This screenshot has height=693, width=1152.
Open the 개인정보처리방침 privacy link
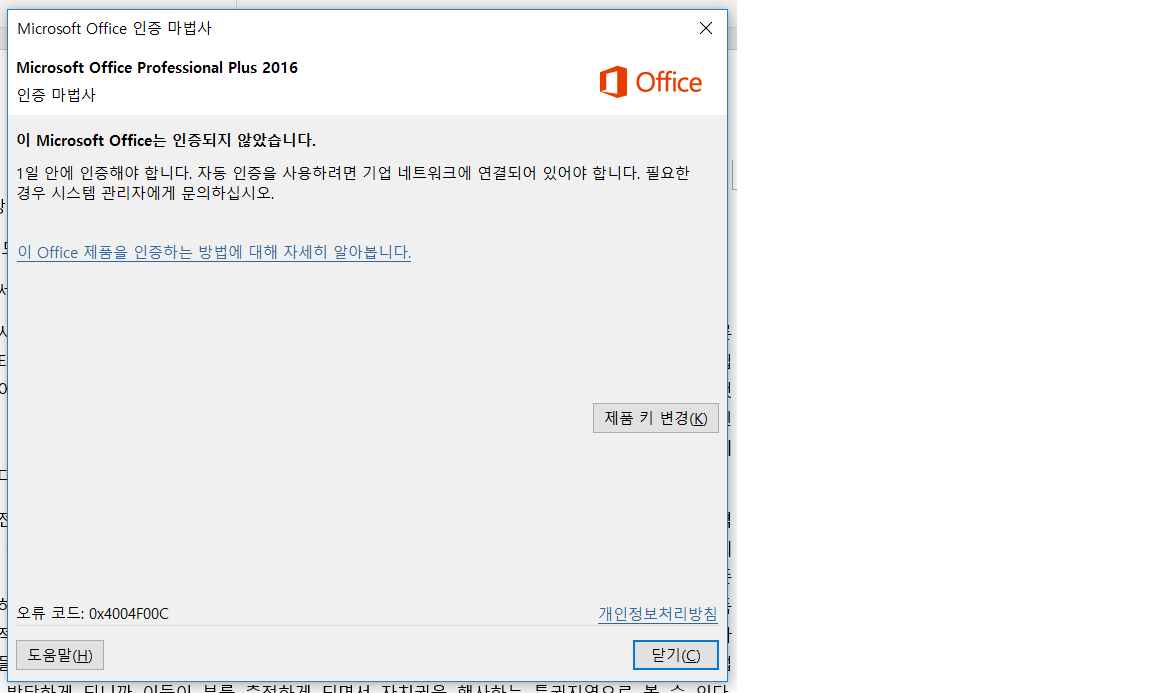[657, 613]
